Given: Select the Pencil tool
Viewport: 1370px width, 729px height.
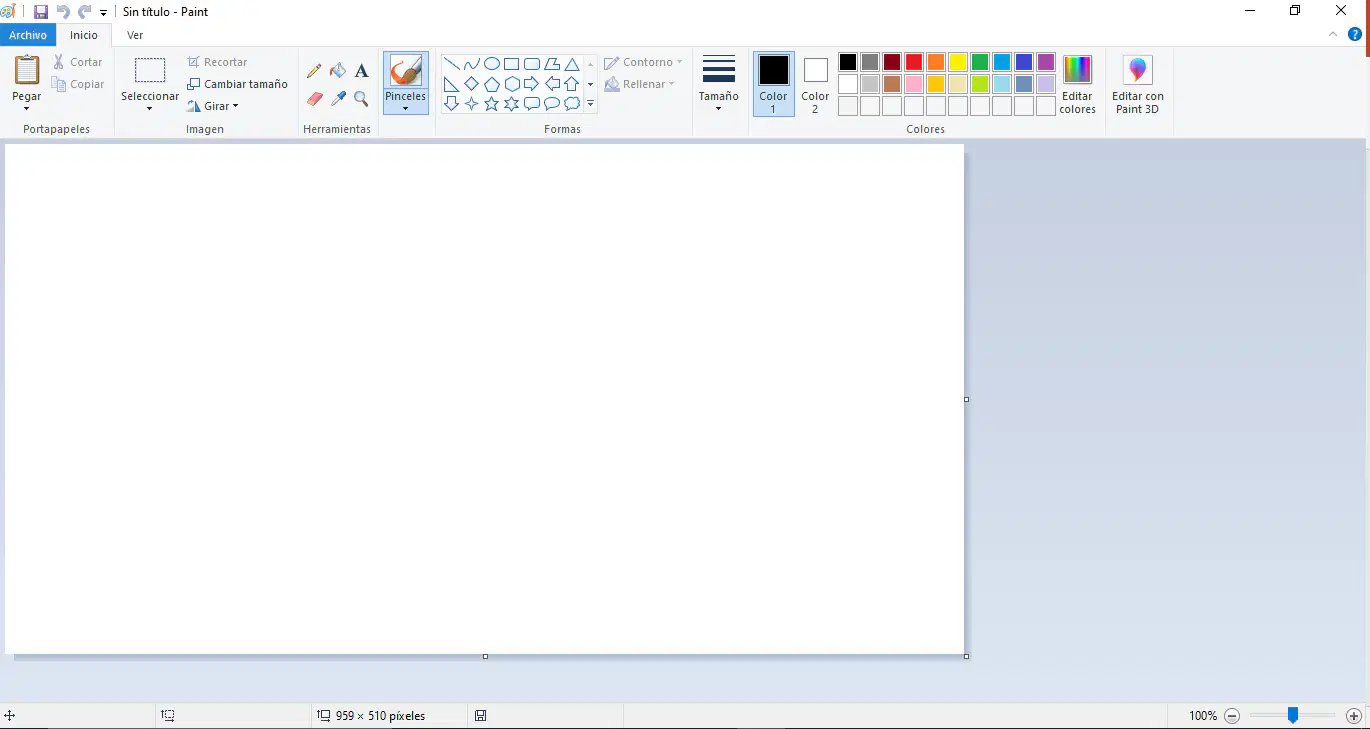Looking at the screenshot, I should click(314, 71).
